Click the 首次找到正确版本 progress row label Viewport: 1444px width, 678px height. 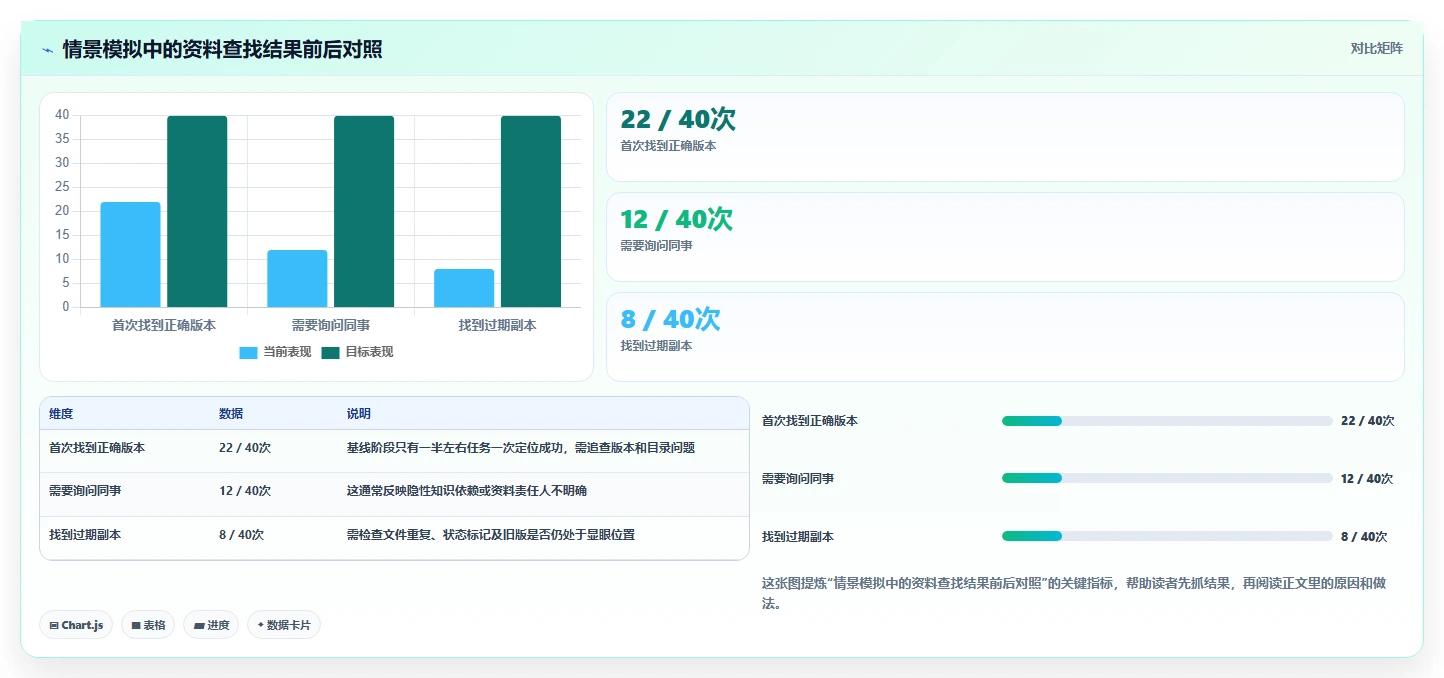coord(810,421)
